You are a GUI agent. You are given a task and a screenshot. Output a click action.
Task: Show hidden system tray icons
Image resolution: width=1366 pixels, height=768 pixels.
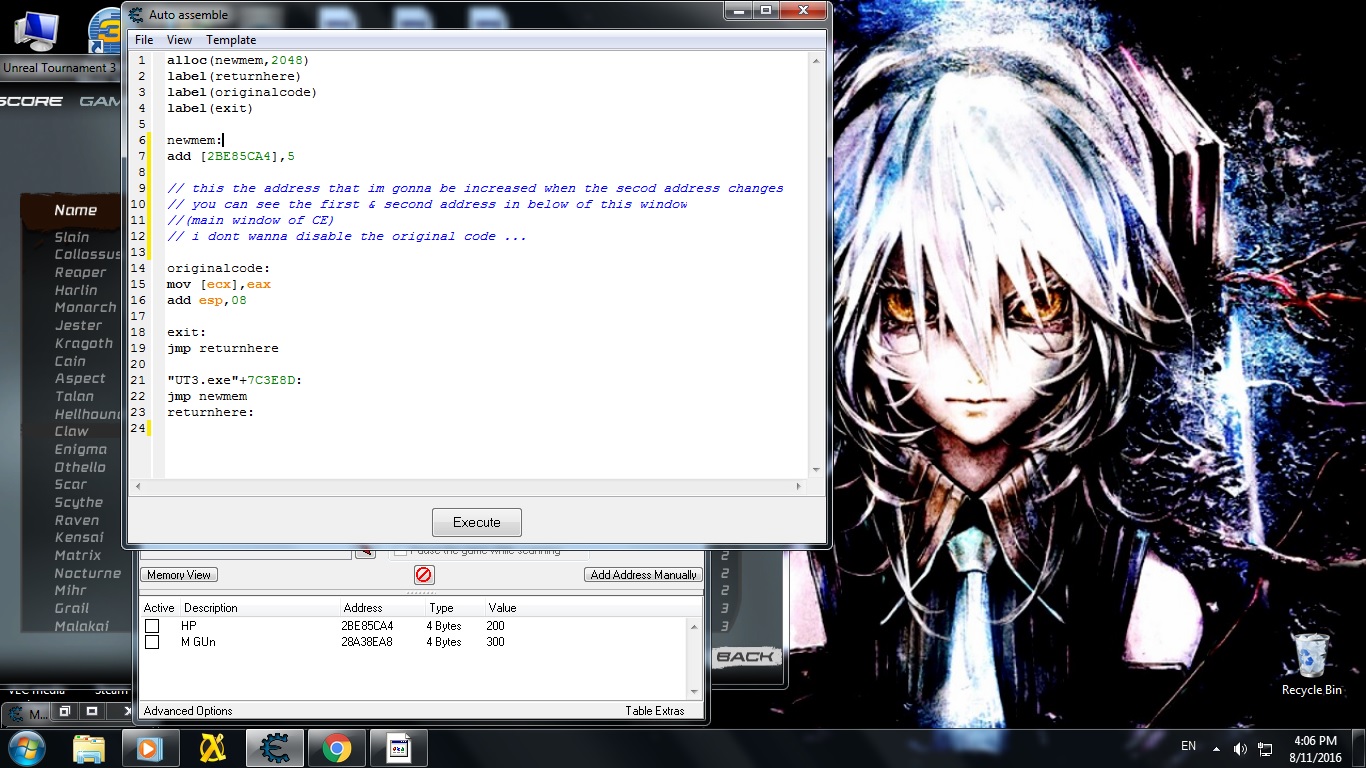1216,748
